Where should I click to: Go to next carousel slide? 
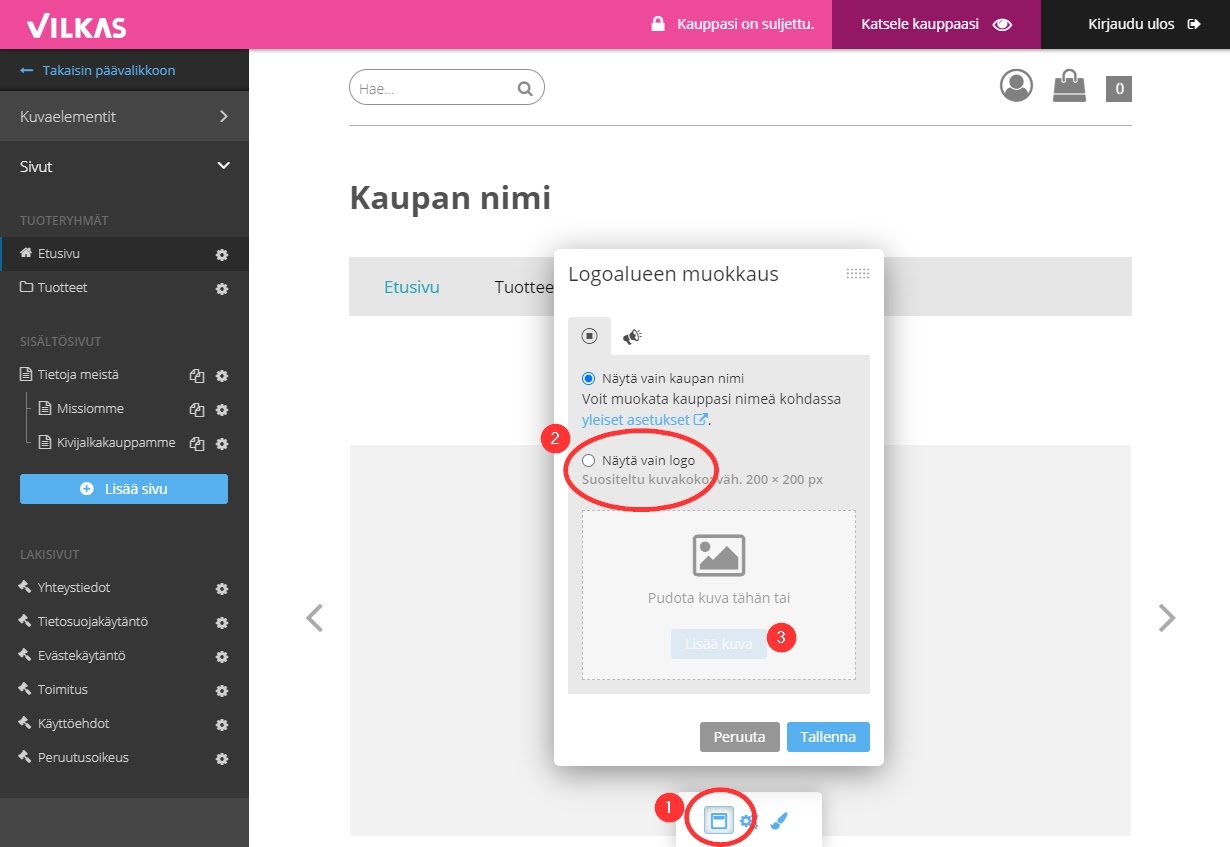1166,618
